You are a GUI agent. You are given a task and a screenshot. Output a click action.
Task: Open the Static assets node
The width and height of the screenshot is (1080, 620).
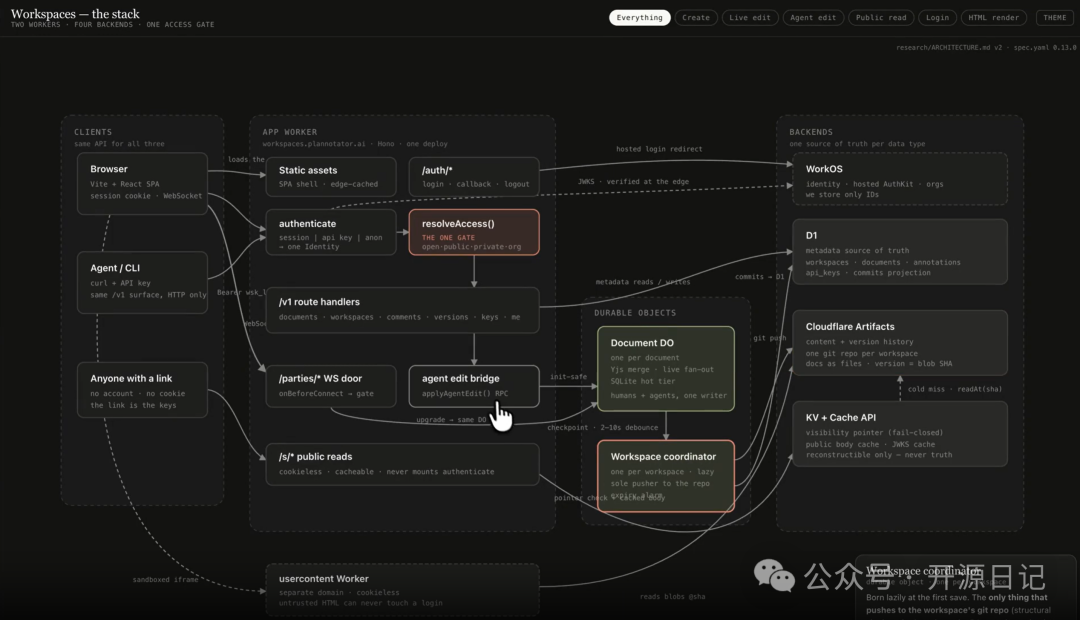(331, 176)
